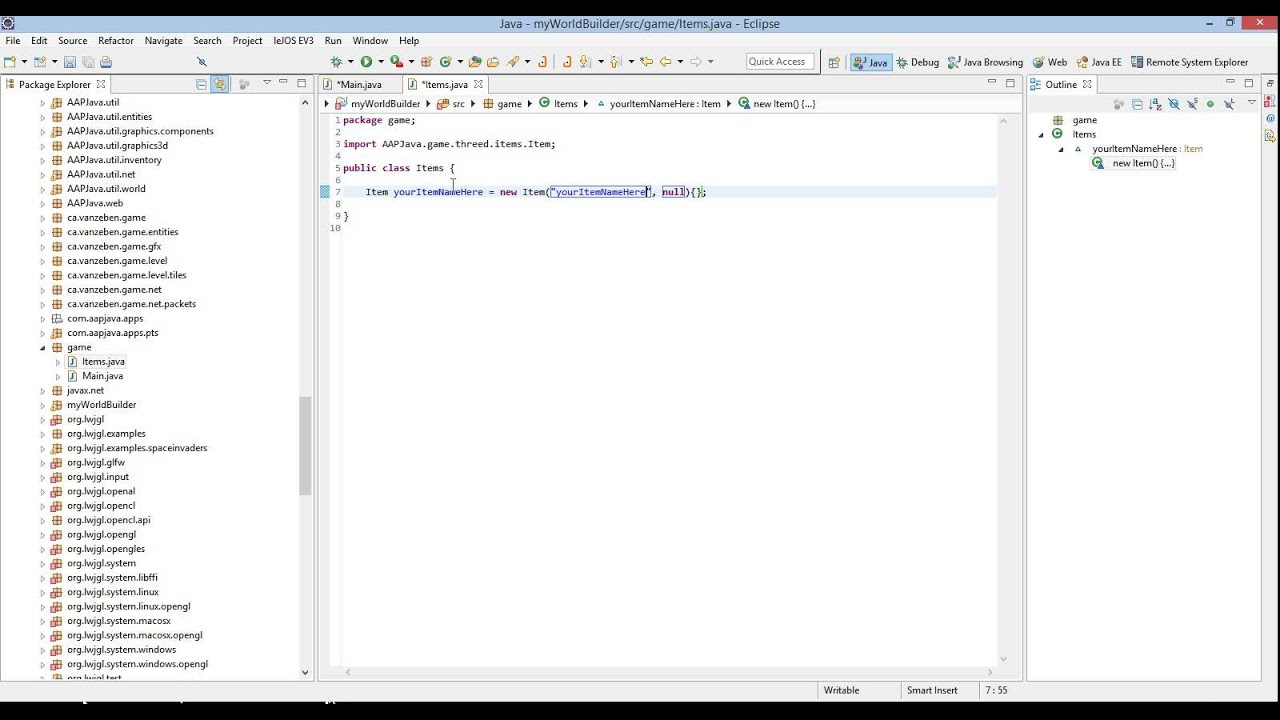Click the package icon beside game in Outline
This screenshot has height=720, width=1280.
click(x=1057, y=120)
